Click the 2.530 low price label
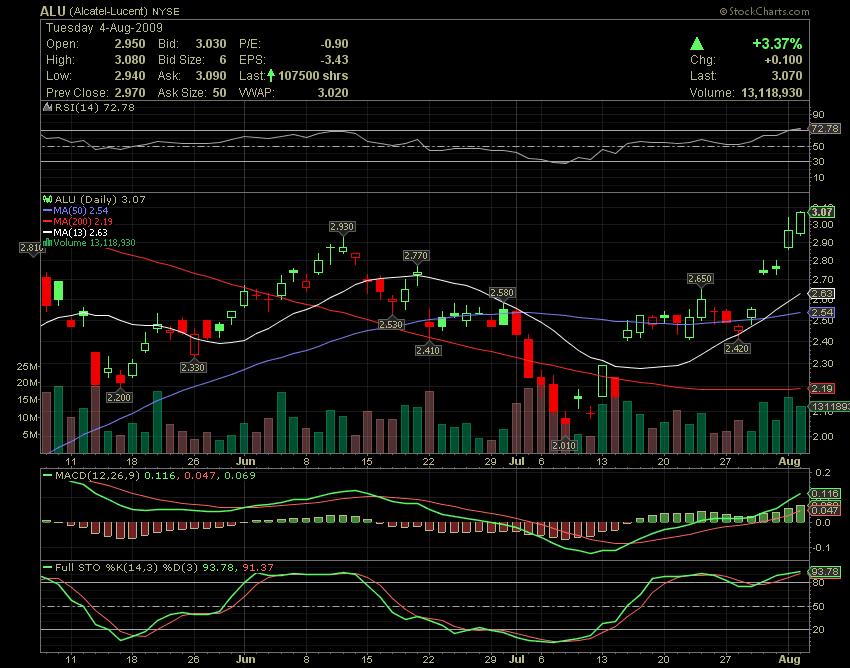The image size is (850, 668). coord(391,324)
